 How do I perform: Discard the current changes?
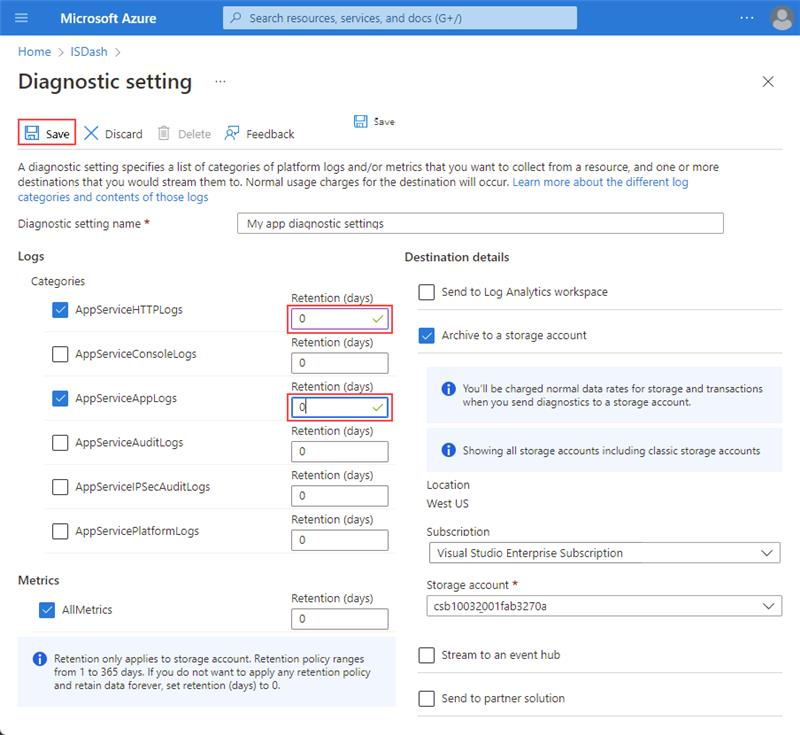pyautogui.click(x=114, y=133)
